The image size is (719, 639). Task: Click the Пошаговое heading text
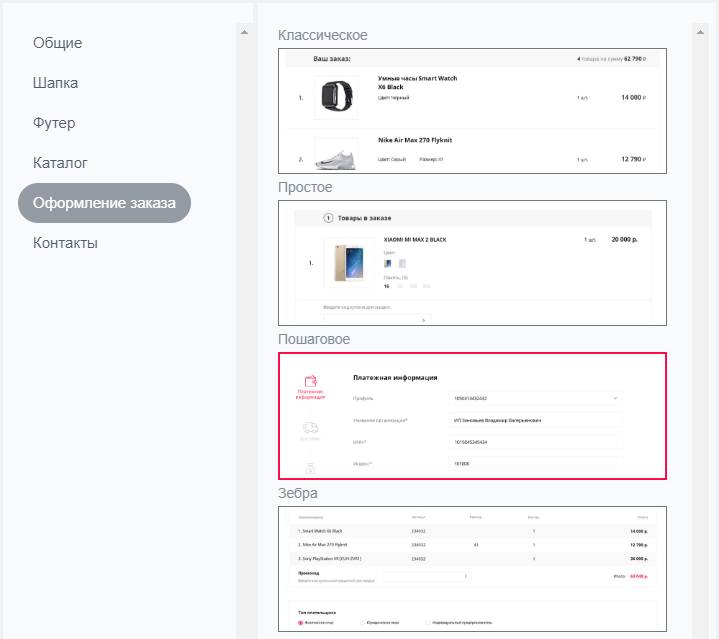[314, 339]
